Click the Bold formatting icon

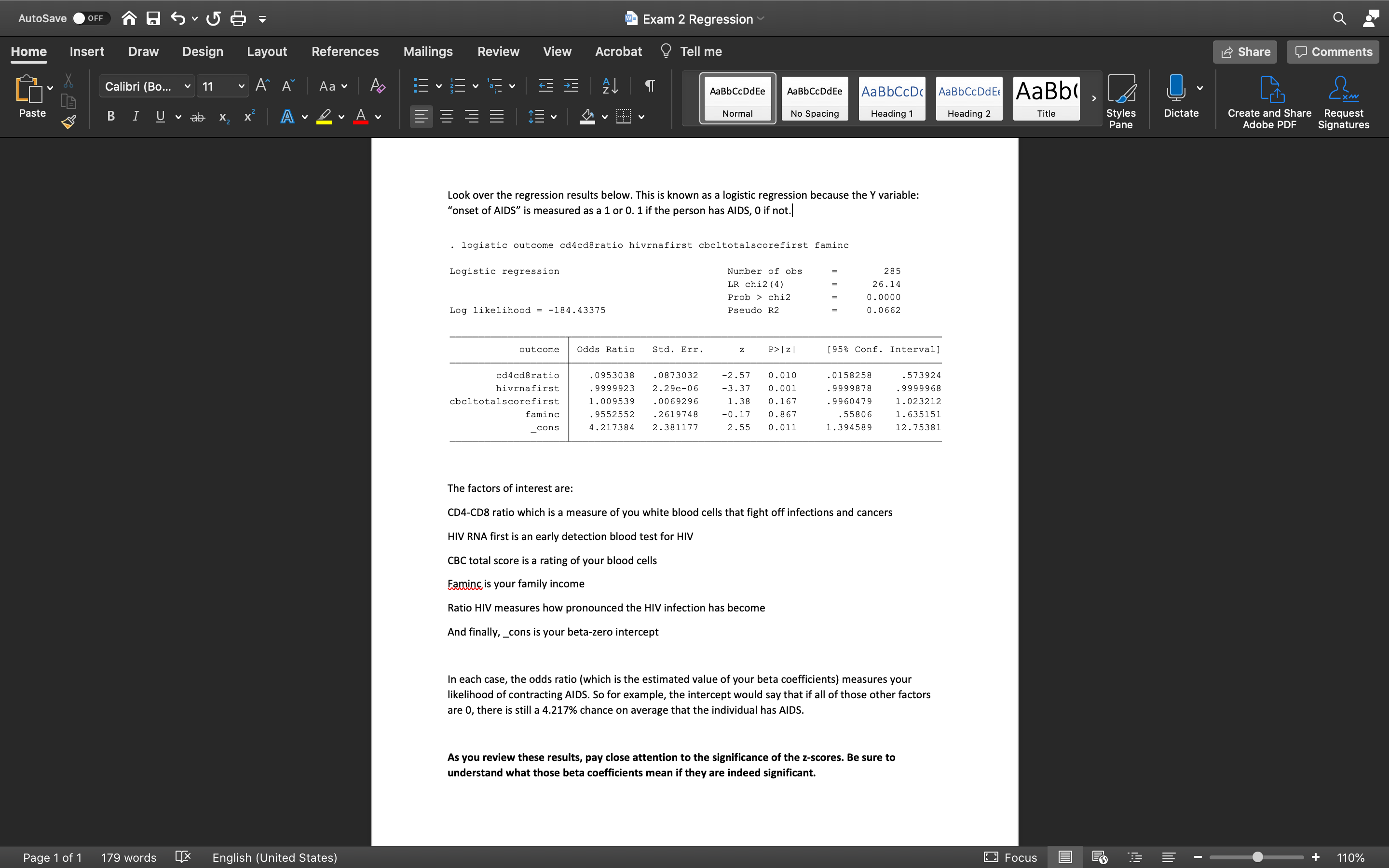point(111,117)
